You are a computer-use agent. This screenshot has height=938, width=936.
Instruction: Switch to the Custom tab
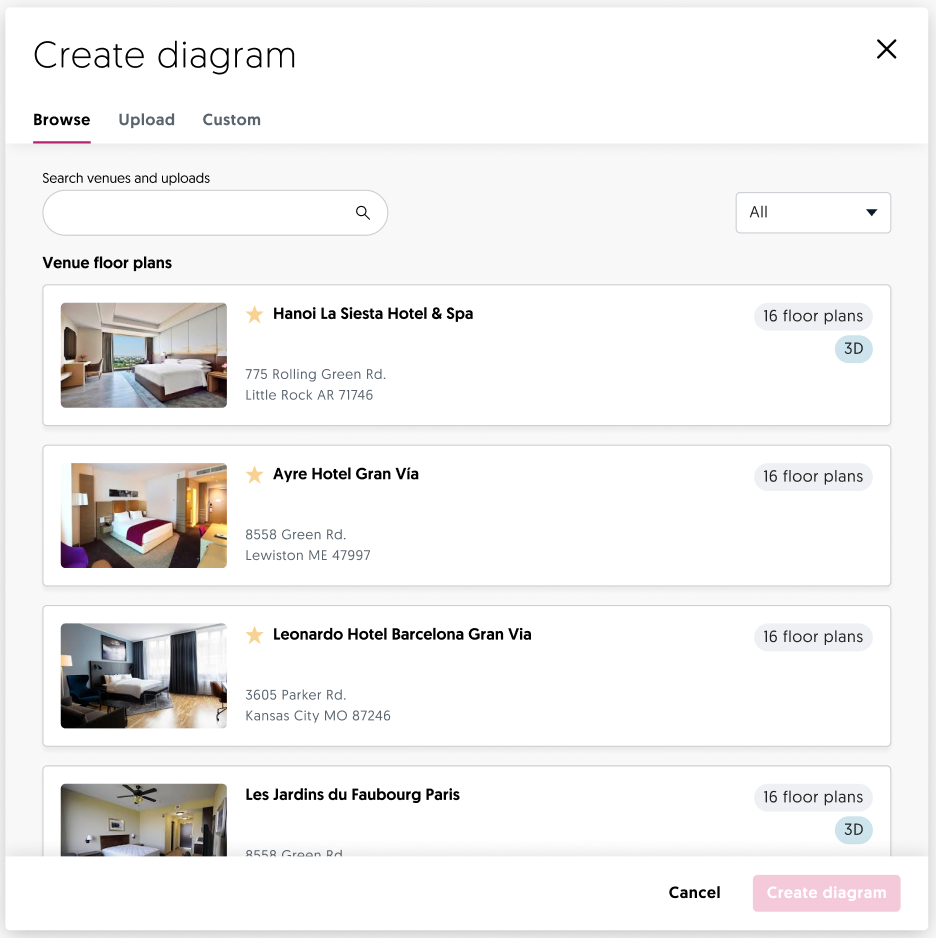click(x=231, y=120)
